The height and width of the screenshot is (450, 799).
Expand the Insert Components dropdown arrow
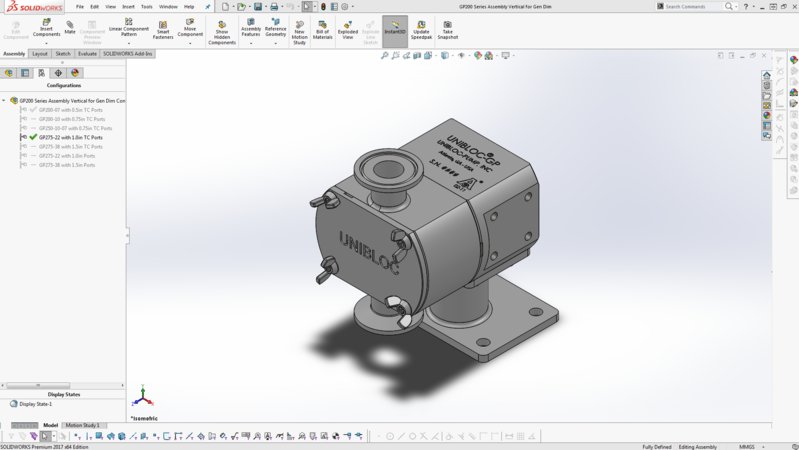pyautogui.click(x=46, y=43)
